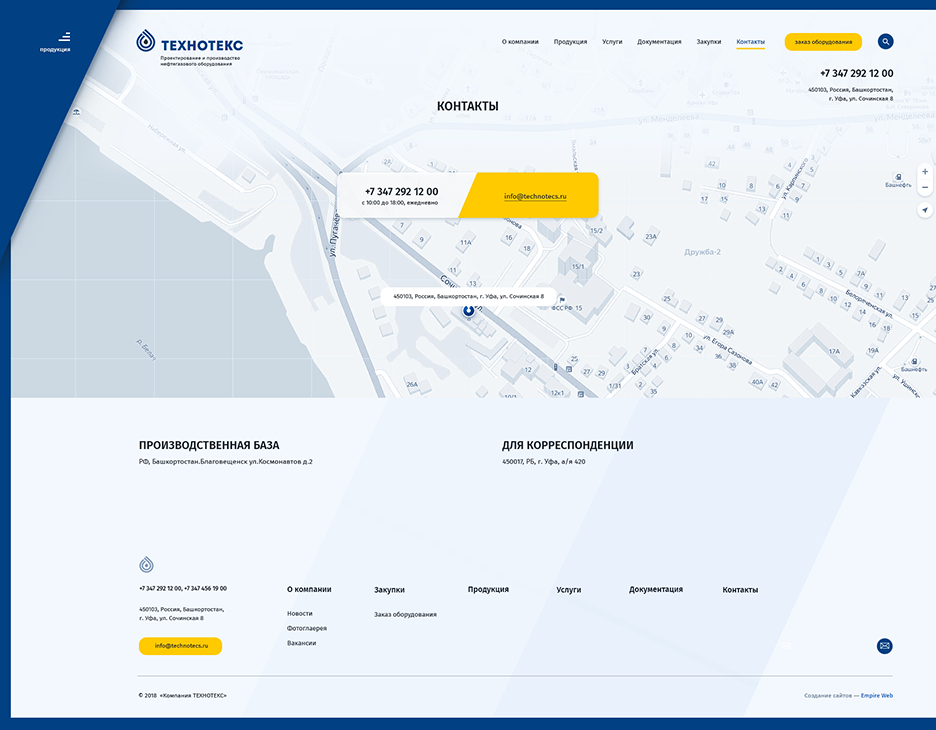Viewport: 936px width, 730px height.
Task: Open the search magnifier icon
Action: click(x=885, y=41)
